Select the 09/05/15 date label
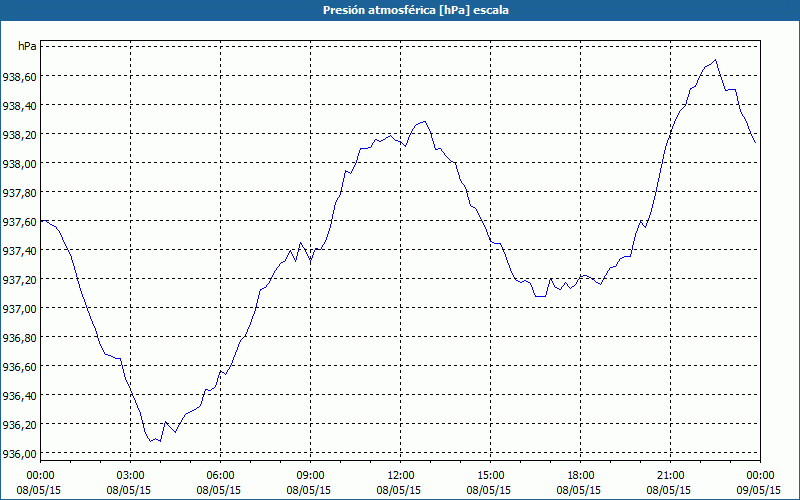This screenshot has width=800, height=500. (760, 490)
